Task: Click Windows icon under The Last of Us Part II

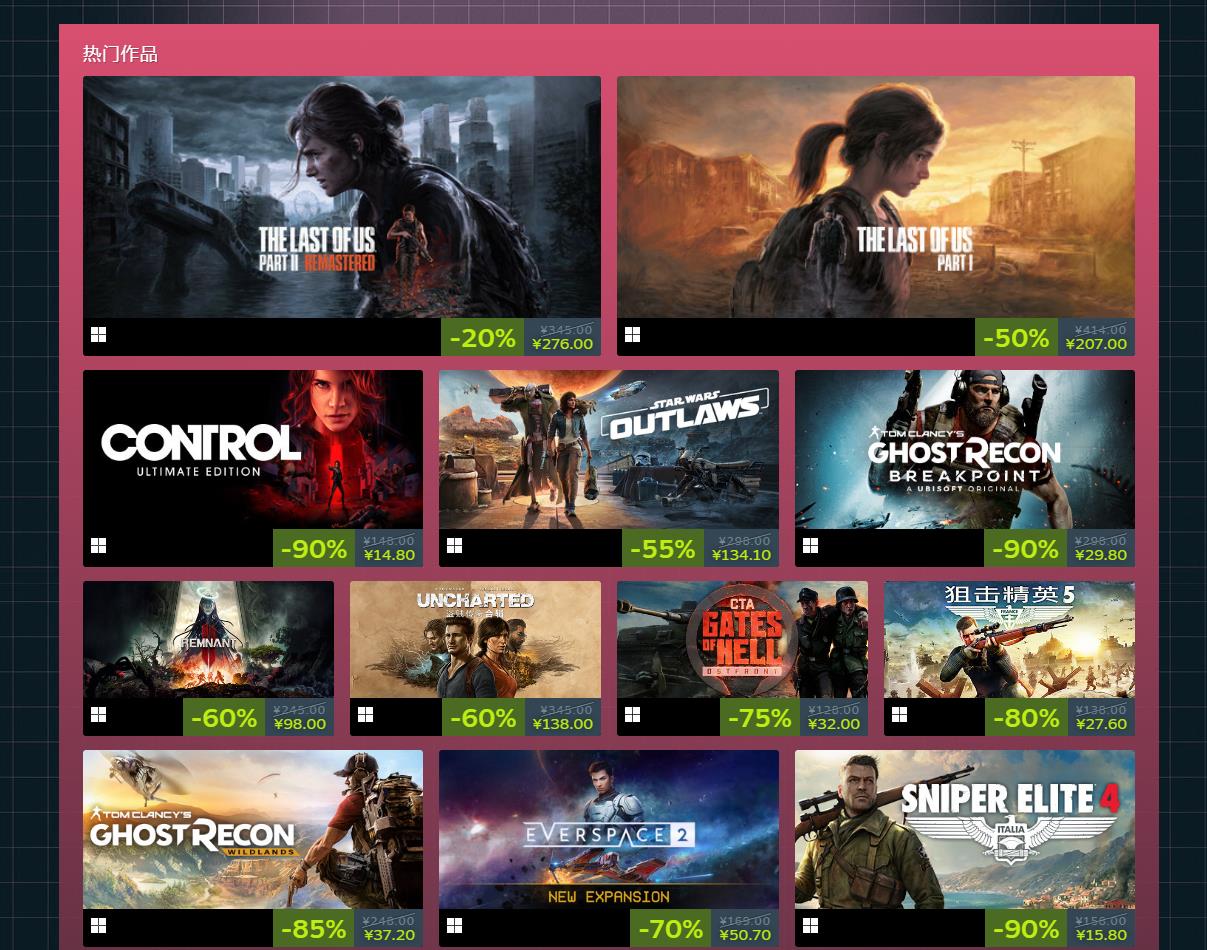Action: click(x=98, y=335)
